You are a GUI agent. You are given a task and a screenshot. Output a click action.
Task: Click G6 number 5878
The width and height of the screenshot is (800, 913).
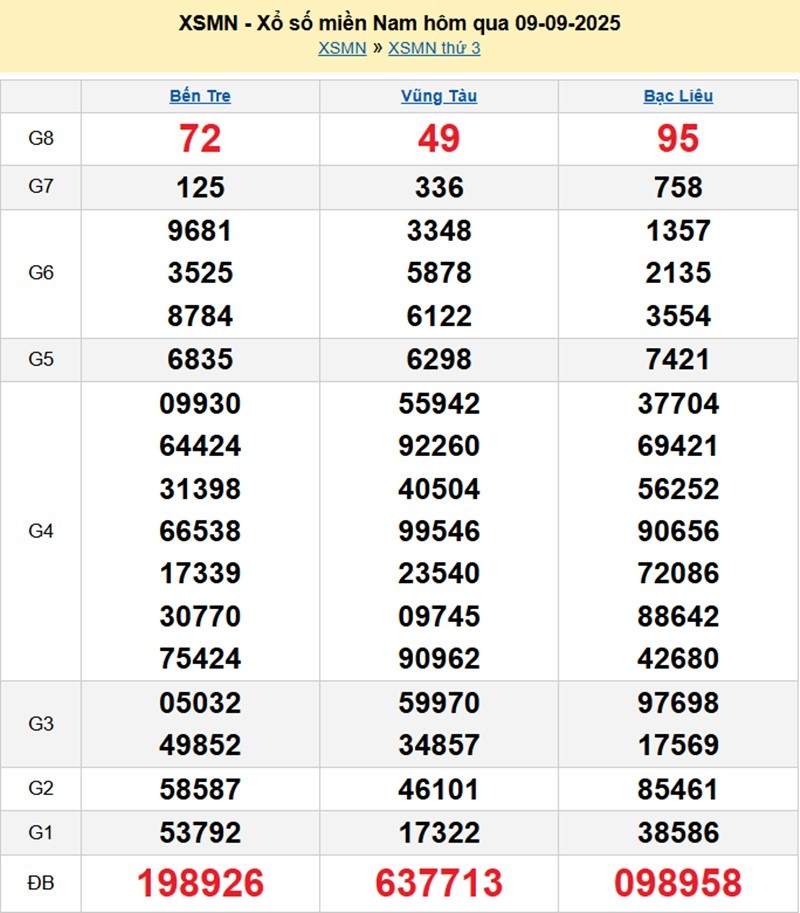click(439, 273)
